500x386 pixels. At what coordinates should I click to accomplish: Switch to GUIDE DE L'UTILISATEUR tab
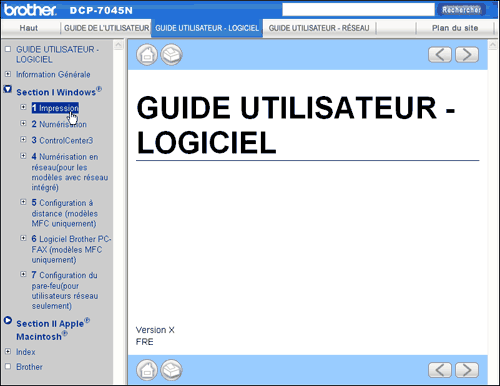(x=106, y=28)
